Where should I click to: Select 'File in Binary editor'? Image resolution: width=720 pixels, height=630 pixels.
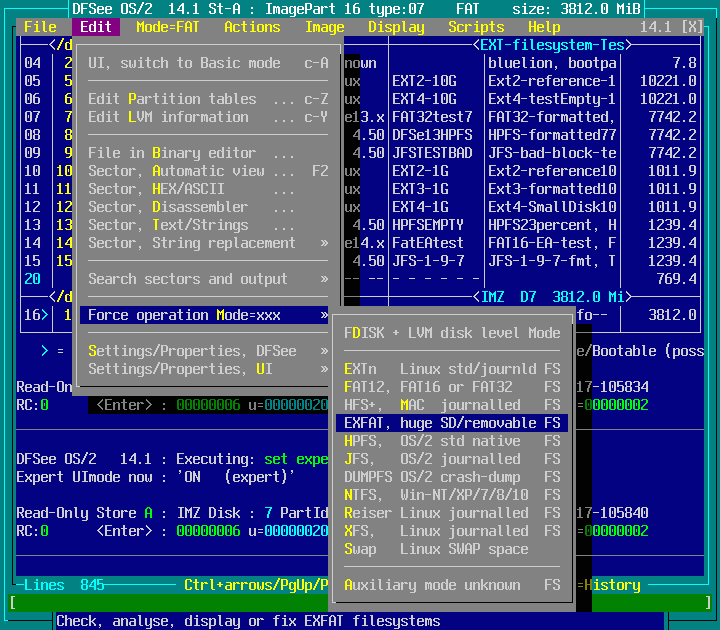208,153
